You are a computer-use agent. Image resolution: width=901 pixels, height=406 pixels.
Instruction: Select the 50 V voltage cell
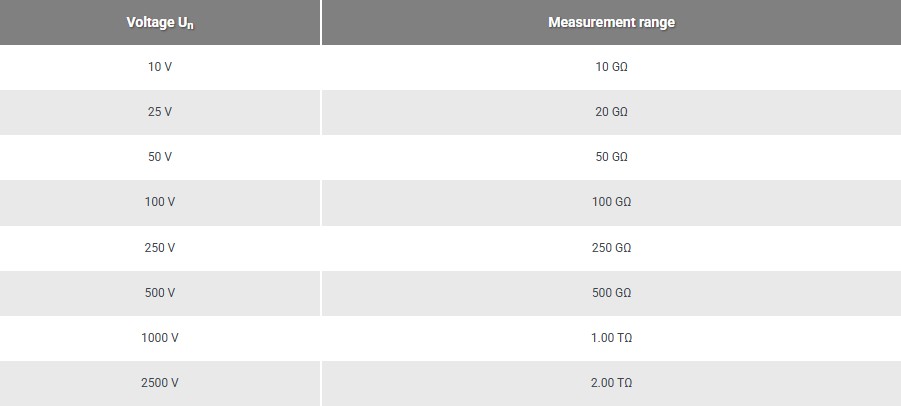coord(160,157)
